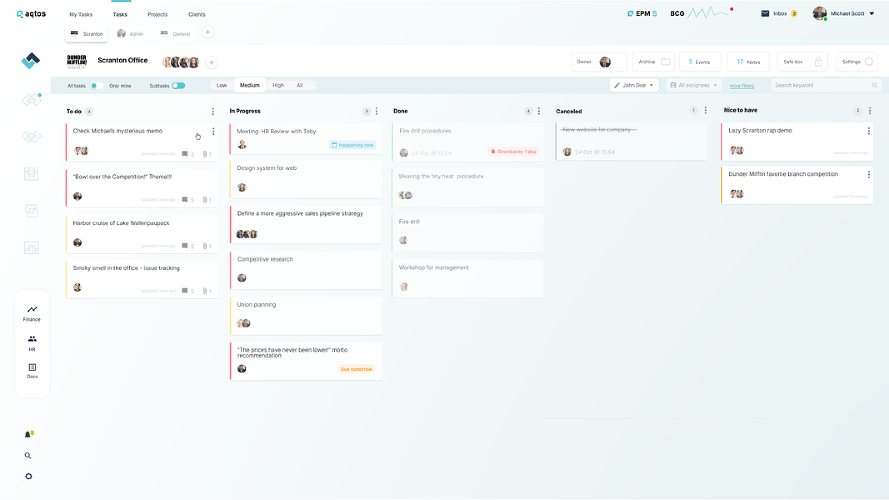This screenshot has width=889, height=500.
Task: Expand Michael Scott user menu
Action: pos(871,14)
